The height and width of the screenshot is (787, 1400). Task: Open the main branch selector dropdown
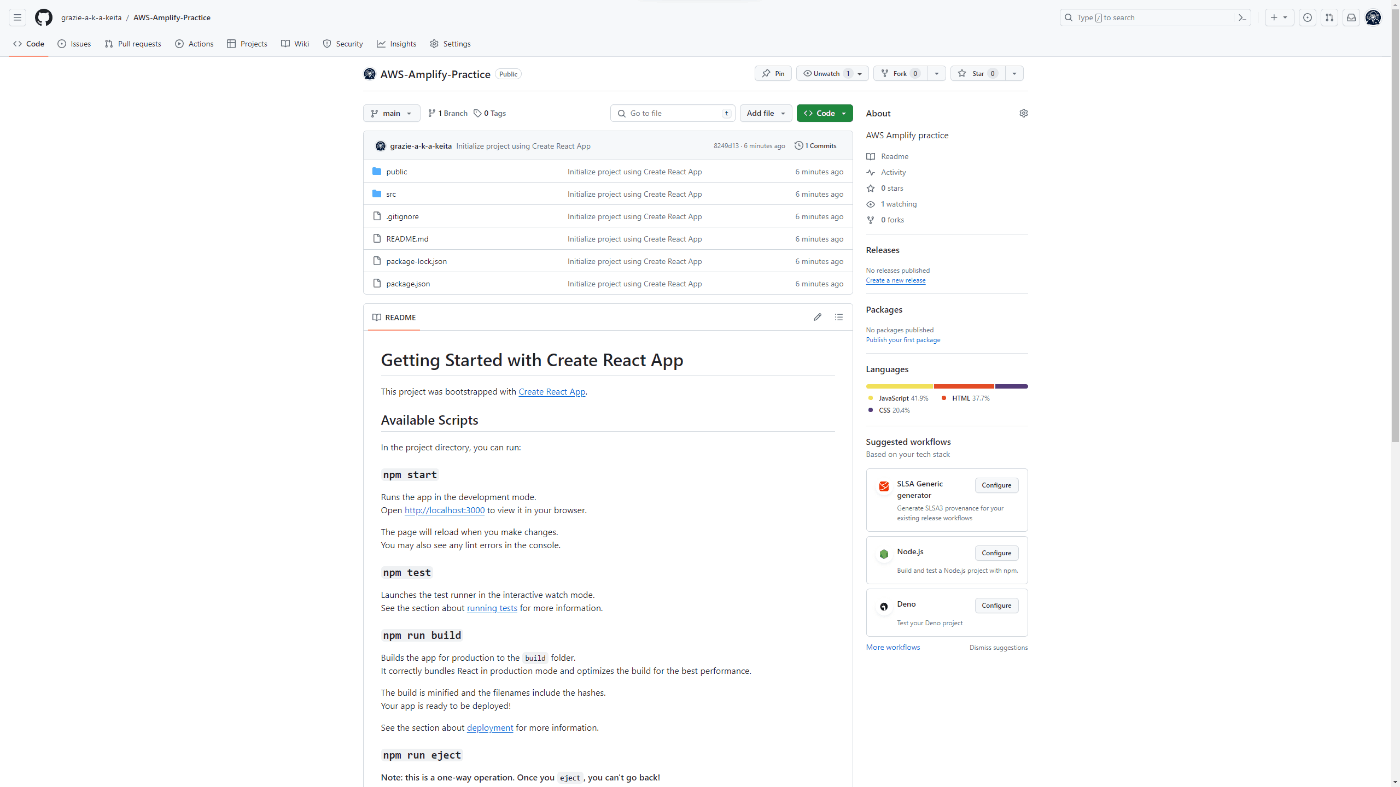[x=392, y=113]
